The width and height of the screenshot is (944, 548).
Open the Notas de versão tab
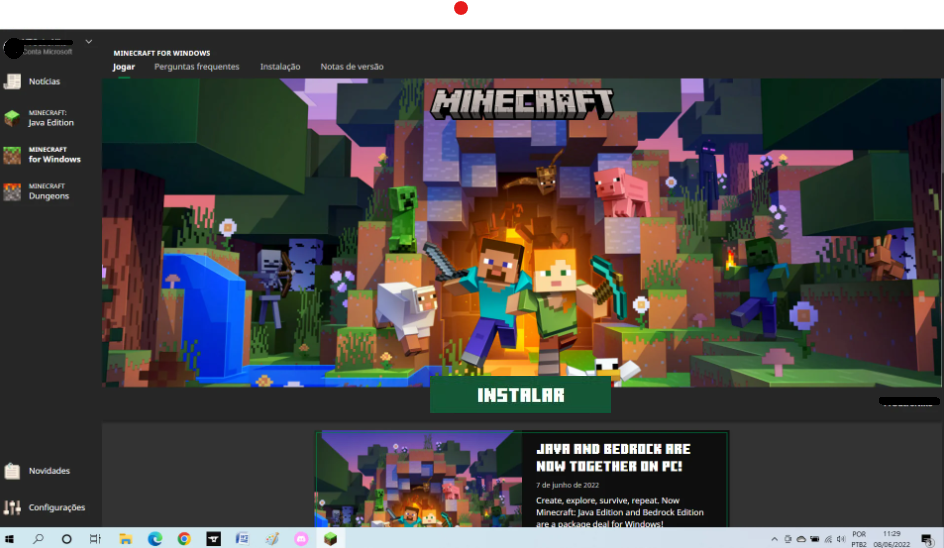[x=352, y=67]
